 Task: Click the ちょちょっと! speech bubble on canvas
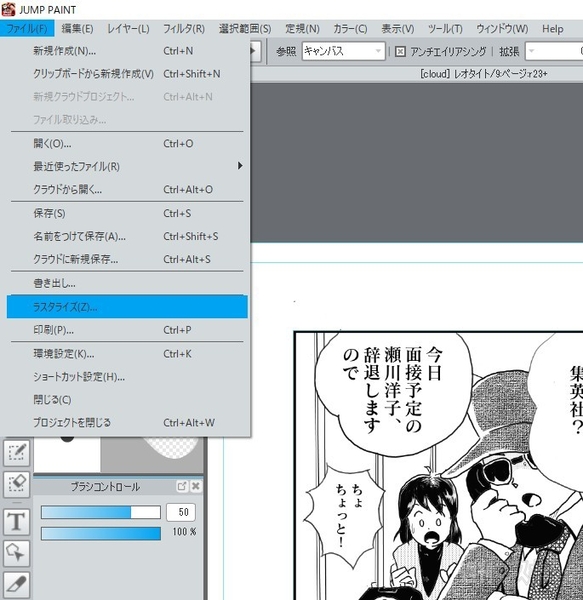344,515
